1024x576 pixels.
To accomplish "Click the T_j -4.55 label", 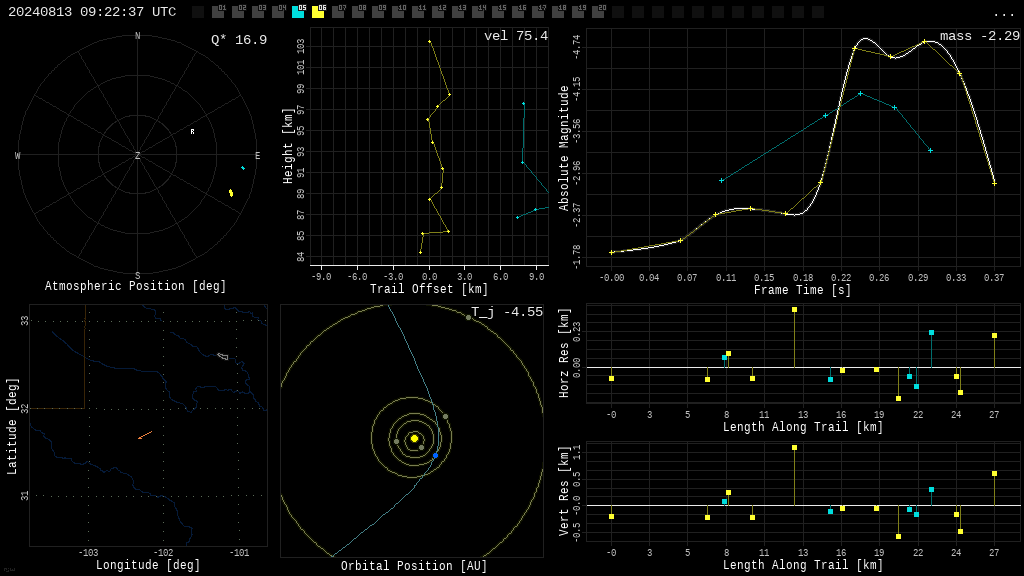I will (x=507, y=312).
